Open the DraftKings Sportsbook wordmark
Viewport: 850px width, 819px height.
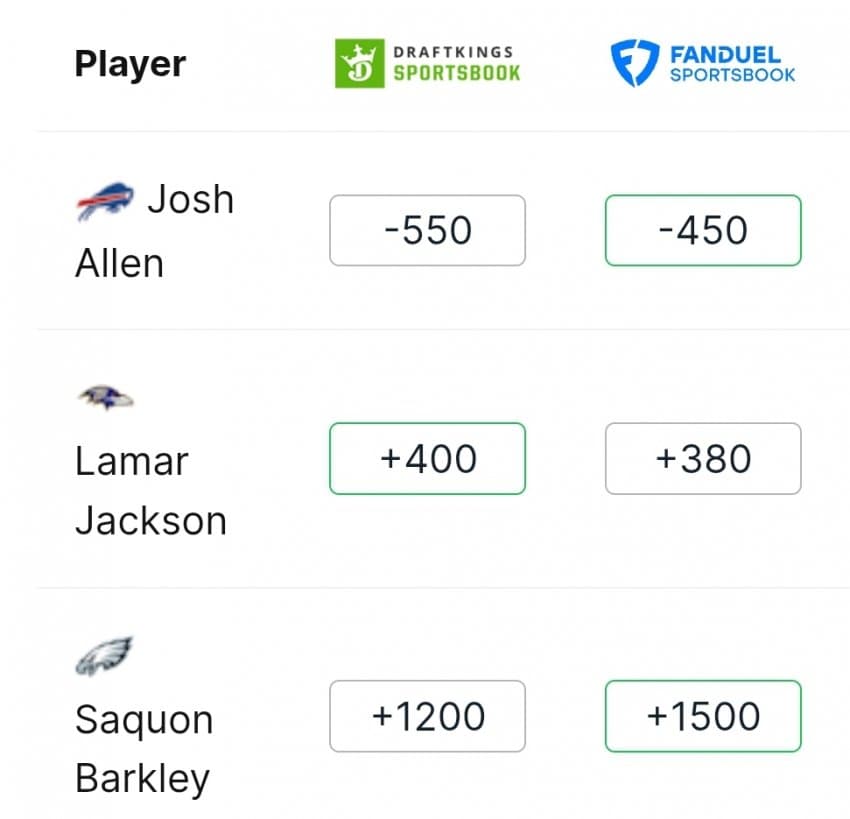[456, 63]
